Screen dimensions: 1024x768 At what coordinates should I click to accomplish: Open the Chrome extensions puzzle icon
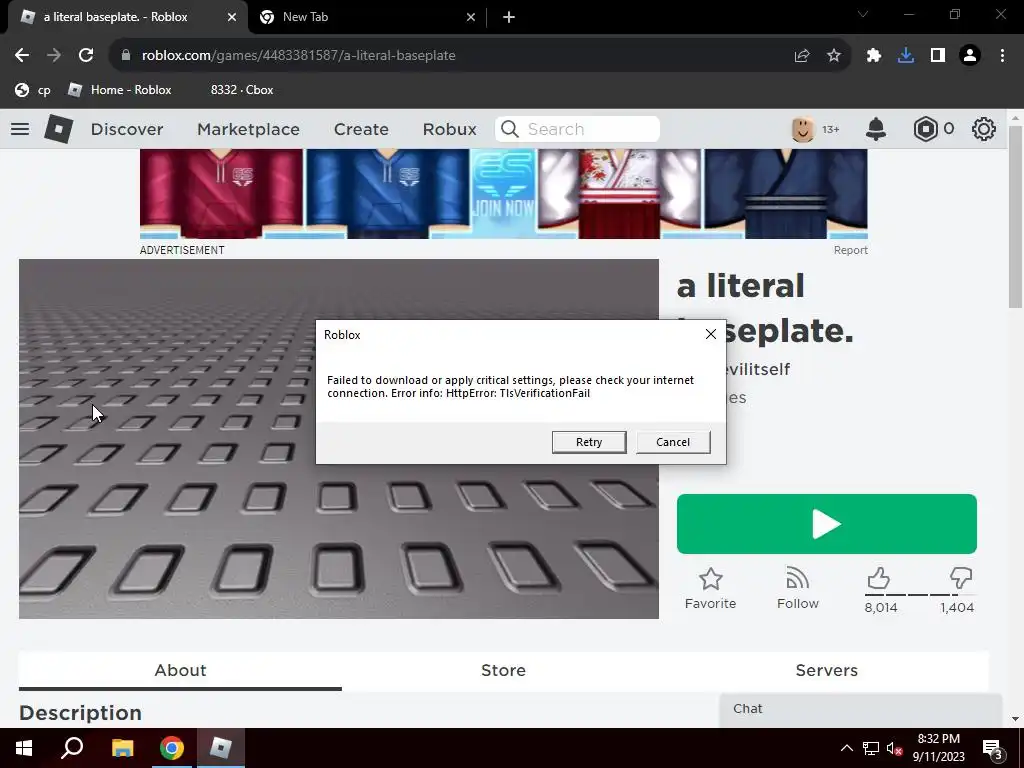[873, 56]
